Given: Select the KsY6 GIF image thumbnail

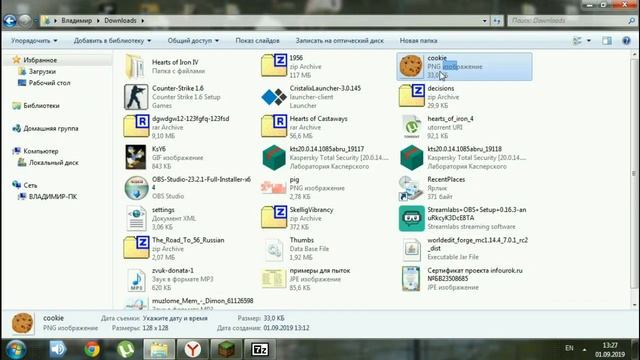Looking at the screenshot, I should [x=136, y=157].
